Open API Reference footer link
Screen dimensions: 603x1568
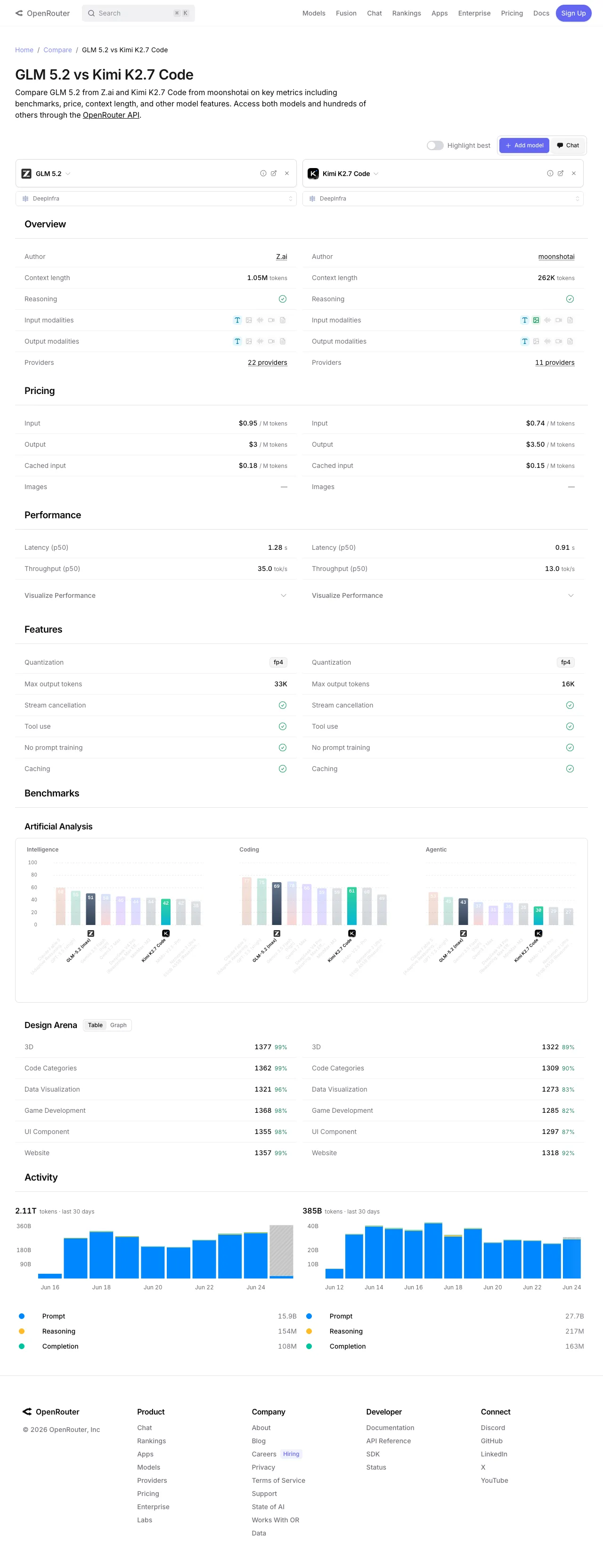point(388,1441)
